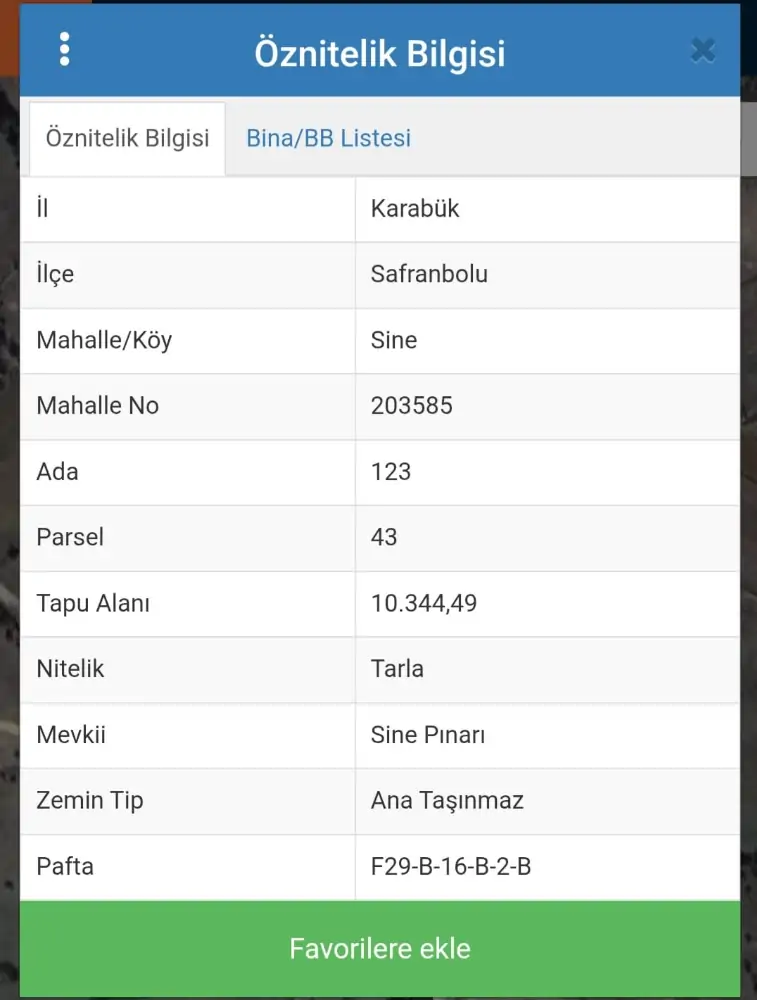Select the Nitelik row label
Image resolution: width=757 pixels, height=1000 pixels.
[70, 668]
